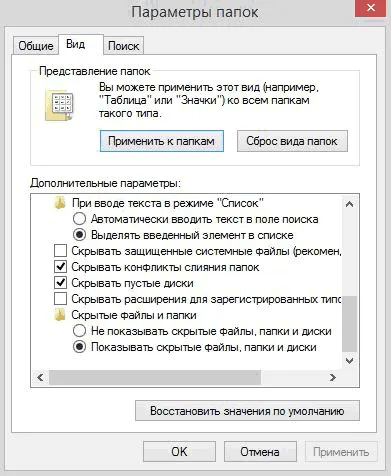Viewport: 391px width, 476px height.
Task: Click the list's scroll up arrow
Action: click(349, 204)
